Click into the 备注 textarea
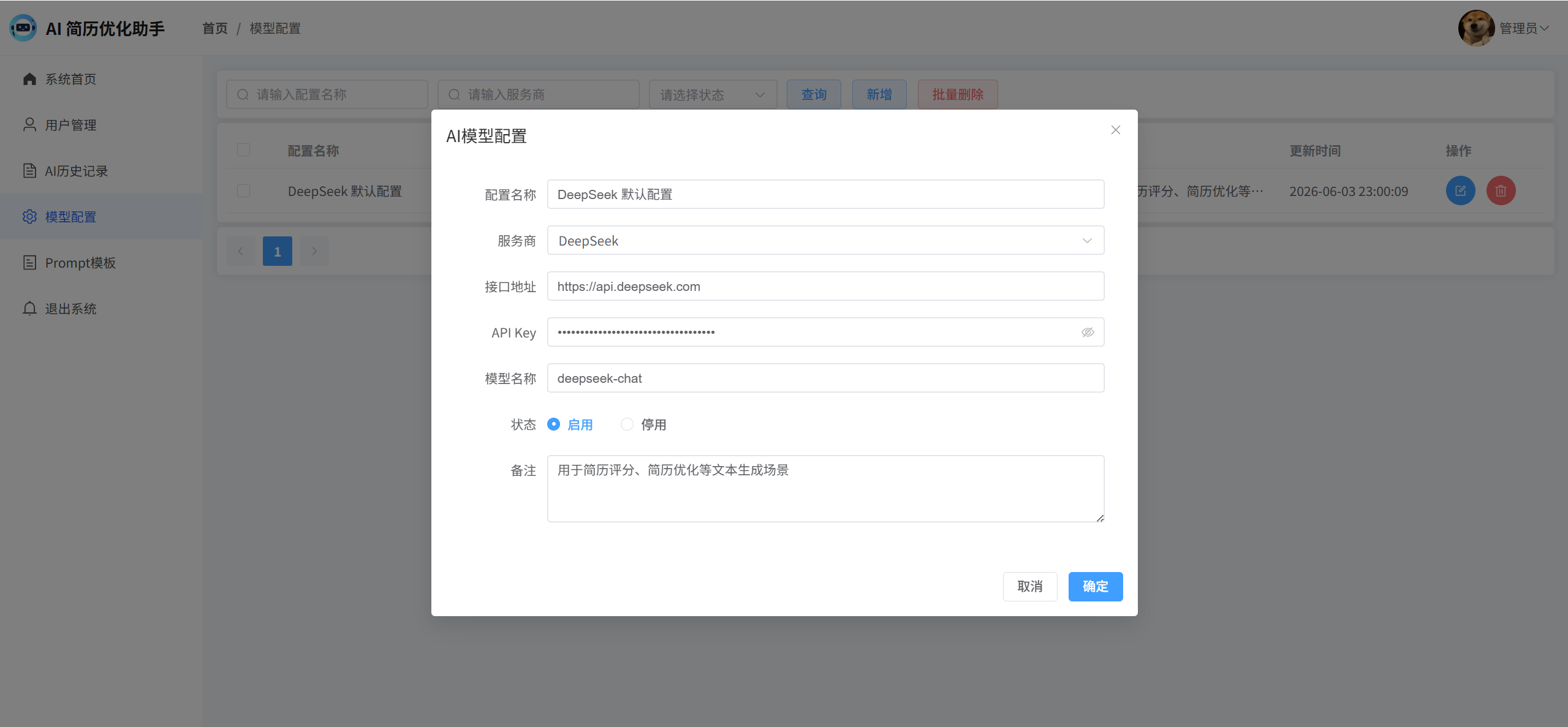Screen dimensions: 1568x727 click(825, 488)
